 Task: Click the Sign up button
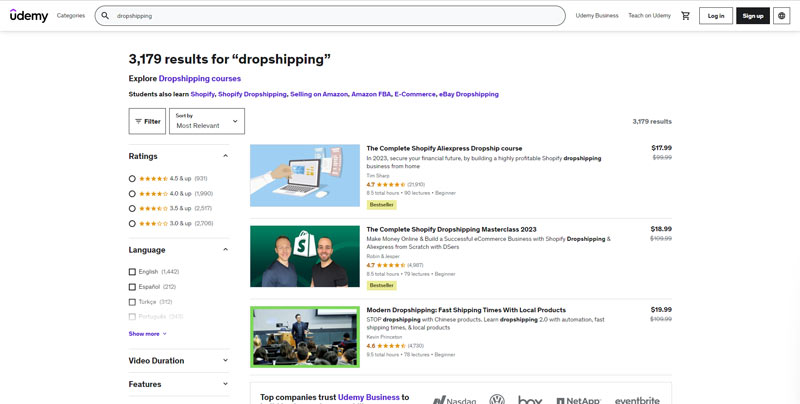point(752,16)
